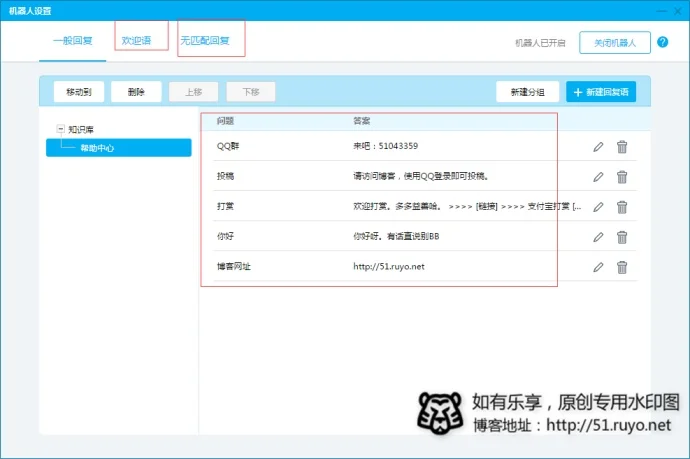
Task: Select the 博客网址 question cell
Action: tap(234, 266)
